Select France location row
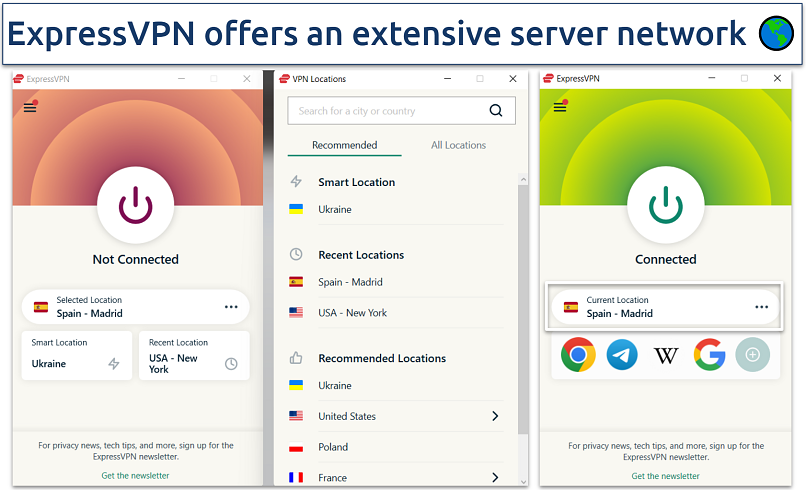 396,477
